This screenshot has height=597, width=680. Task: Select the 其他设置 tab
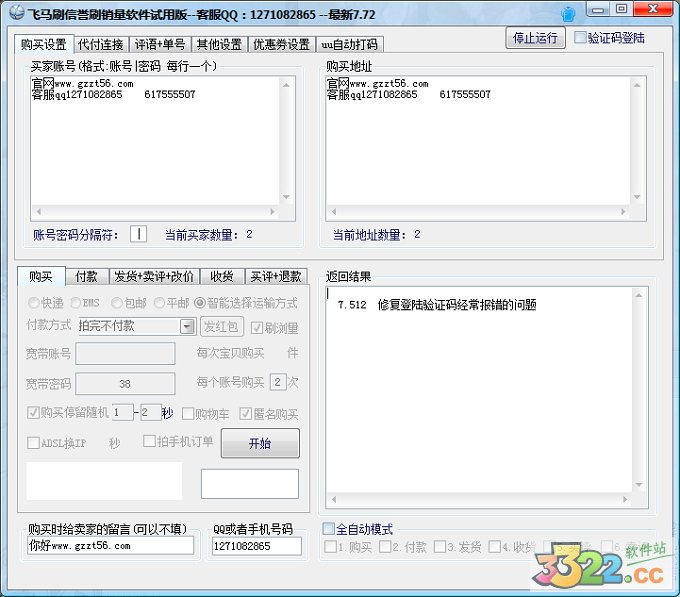219,44
